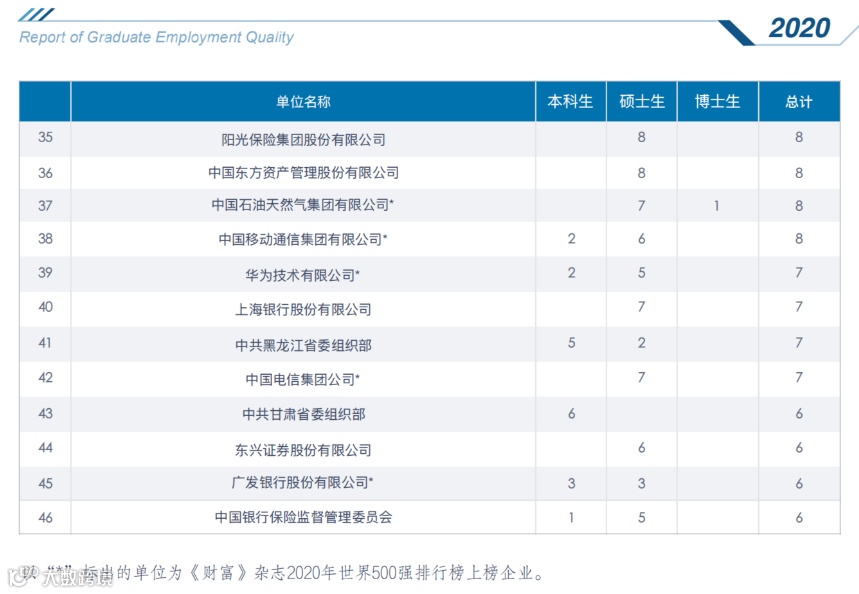Click row number 46

tap(45, 517)
